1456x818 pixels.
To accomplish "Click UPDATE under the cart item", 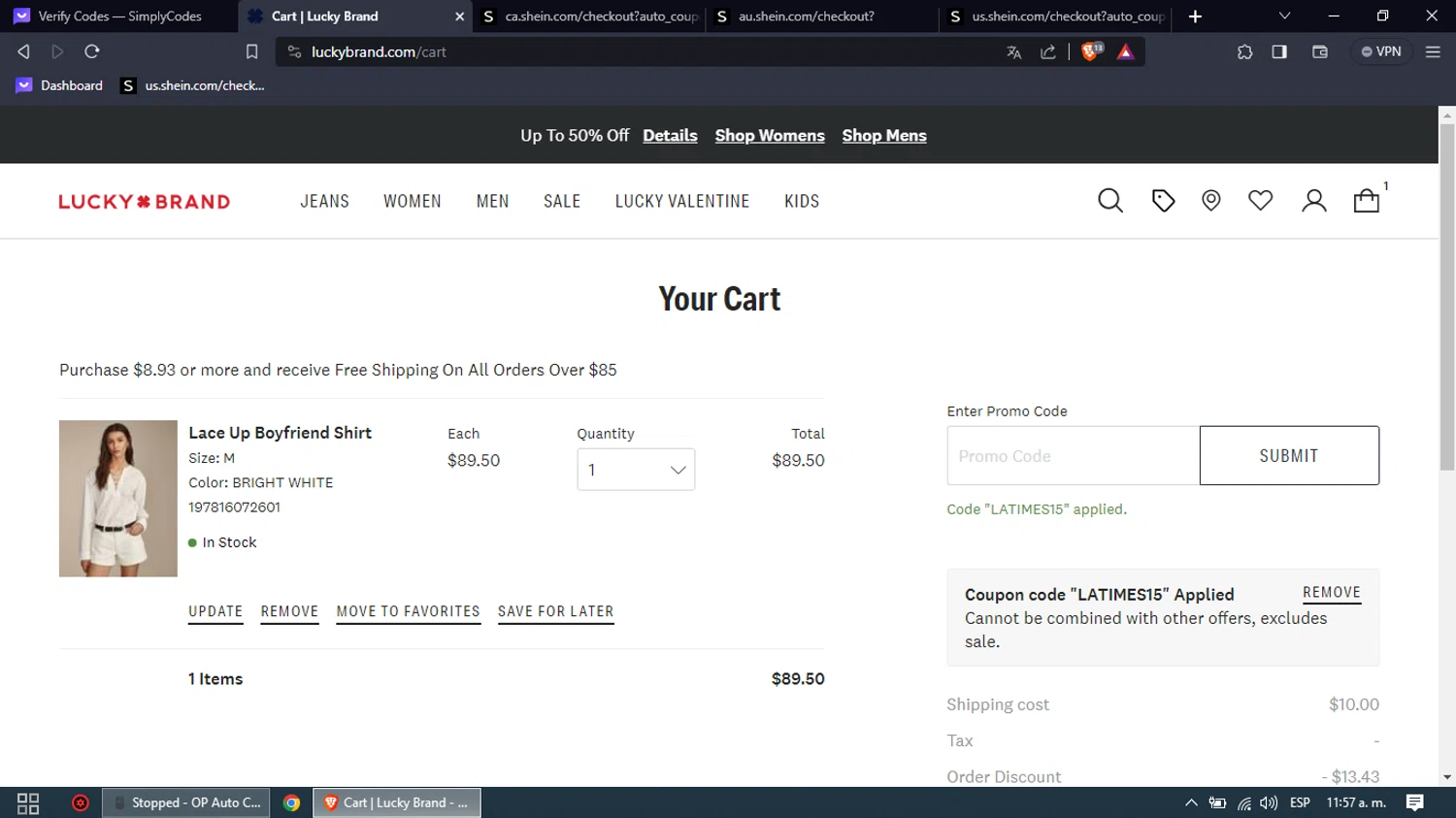I will [x=215, y=612].
